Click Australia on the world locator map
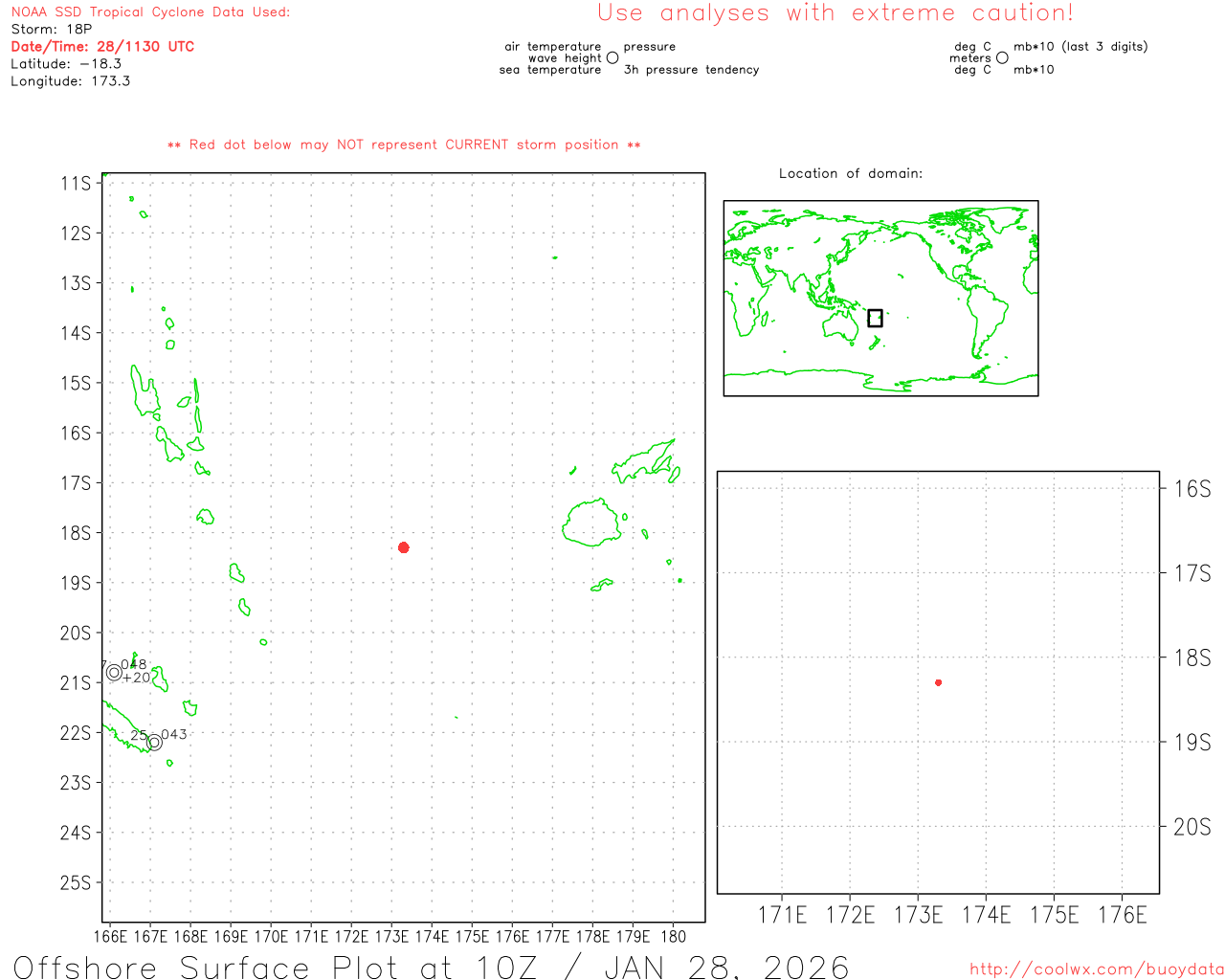 coord(841,326)
